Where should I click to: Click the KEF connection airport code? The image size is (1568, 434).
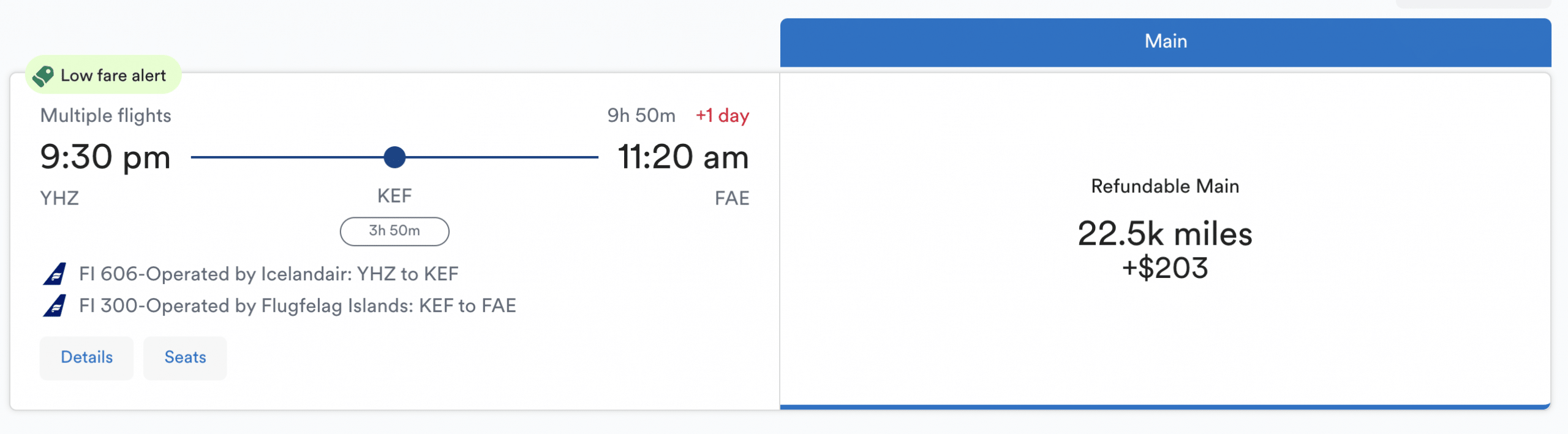(x=394, y=196)
